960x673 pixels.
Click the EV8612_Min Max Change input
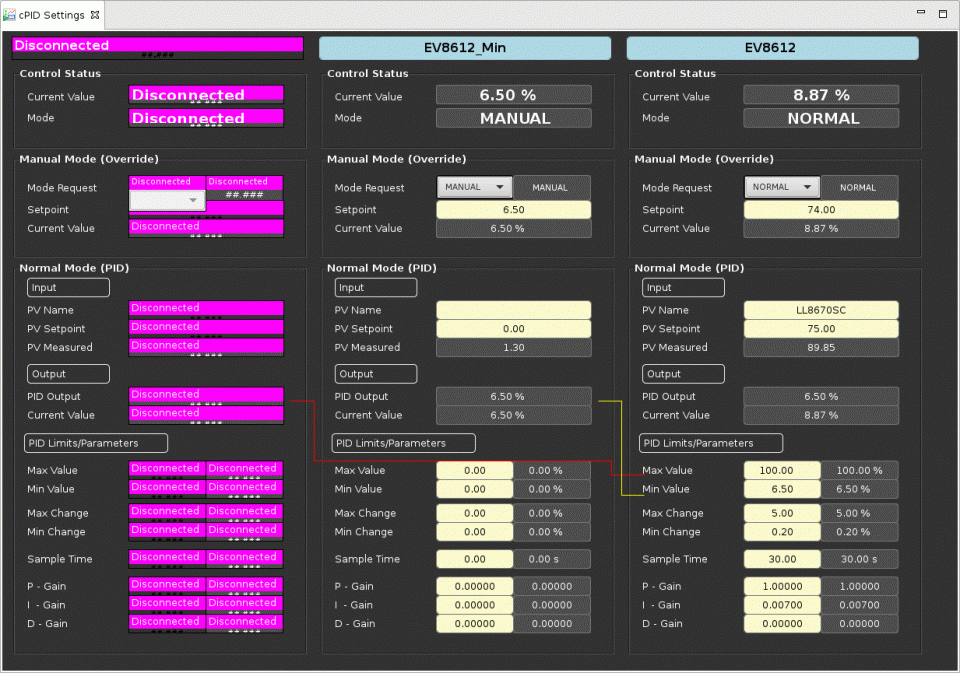pyautogui.click(x=474, y=513)
